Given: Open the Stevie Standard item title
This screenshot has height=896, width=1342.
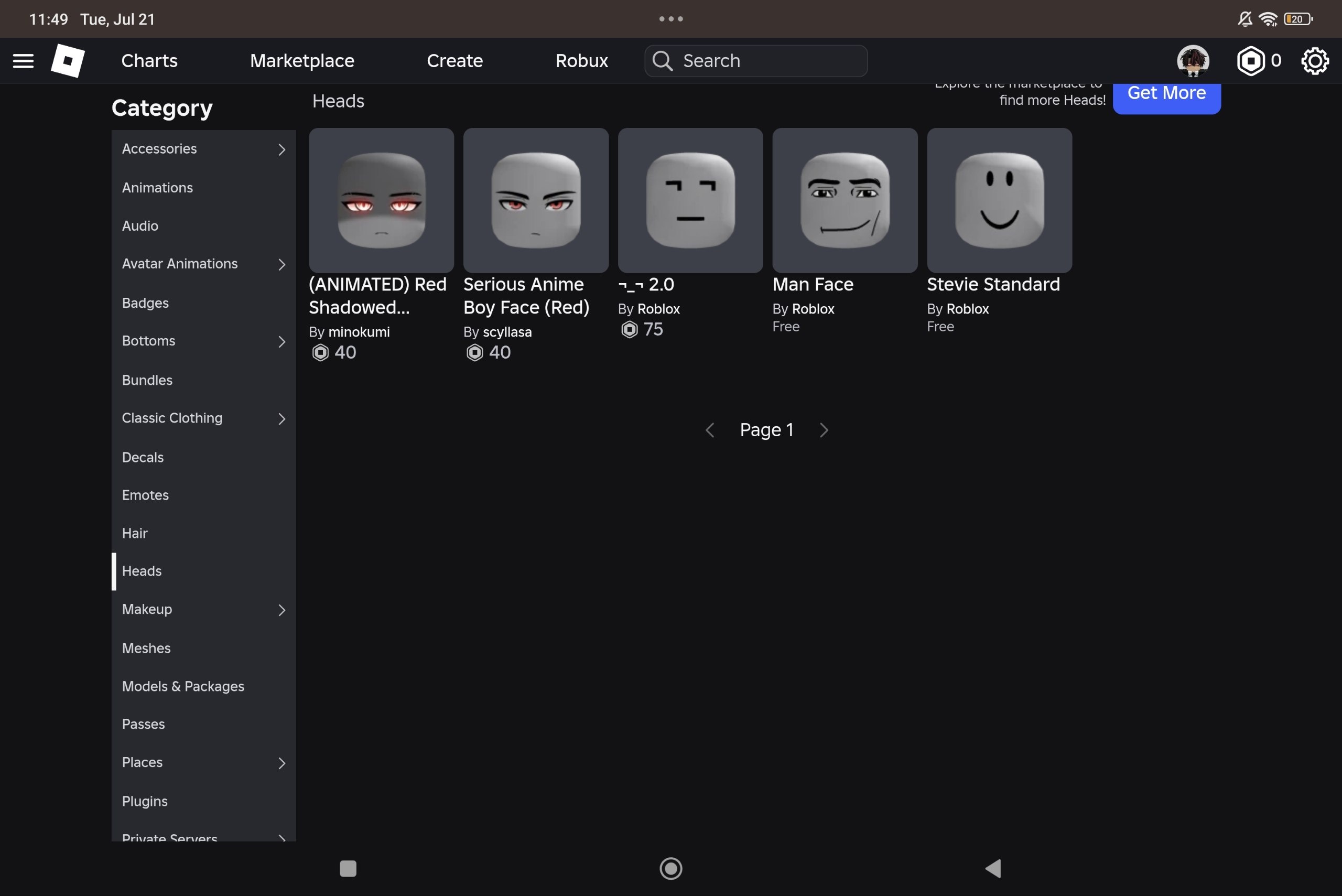Looking at the screenshot, I should pos(993,285).
